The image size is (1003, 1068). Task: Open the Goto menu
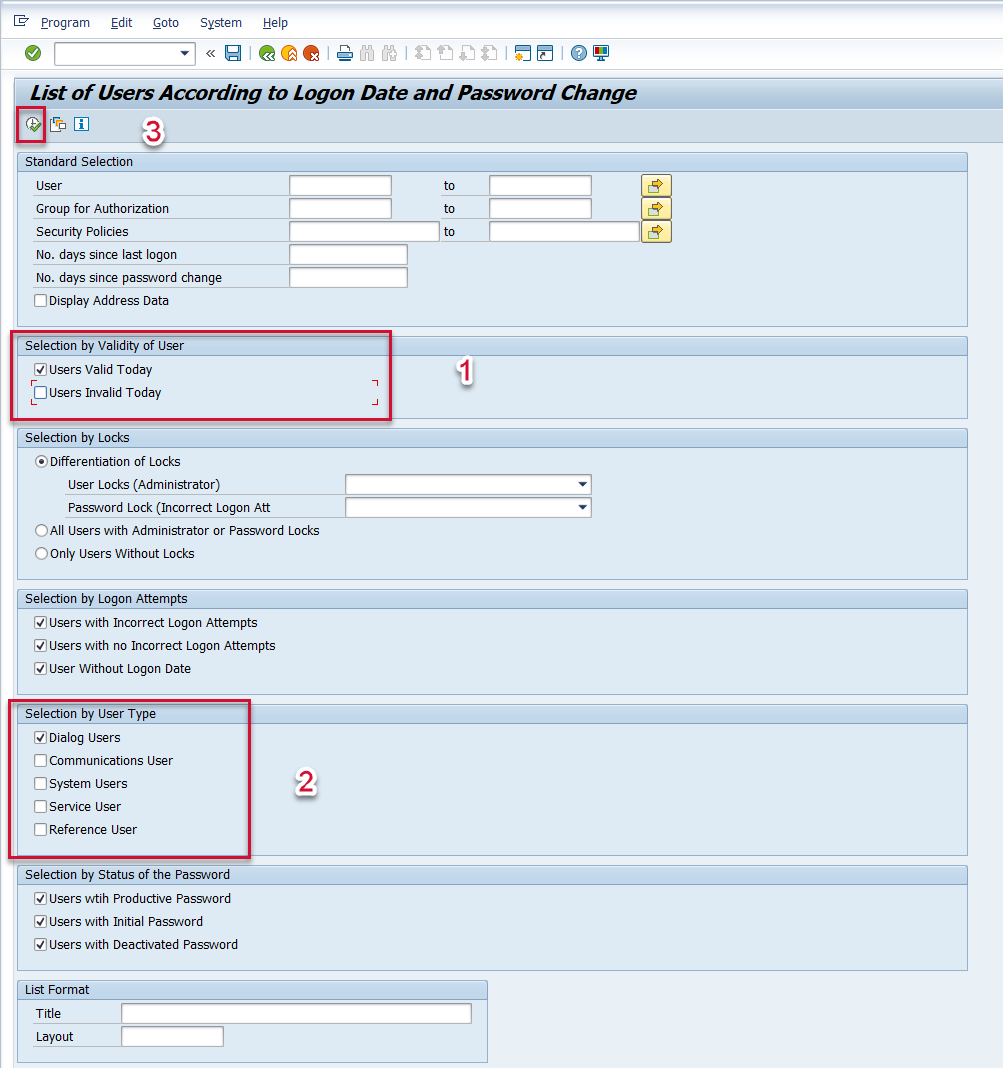(x=166, y=22)
